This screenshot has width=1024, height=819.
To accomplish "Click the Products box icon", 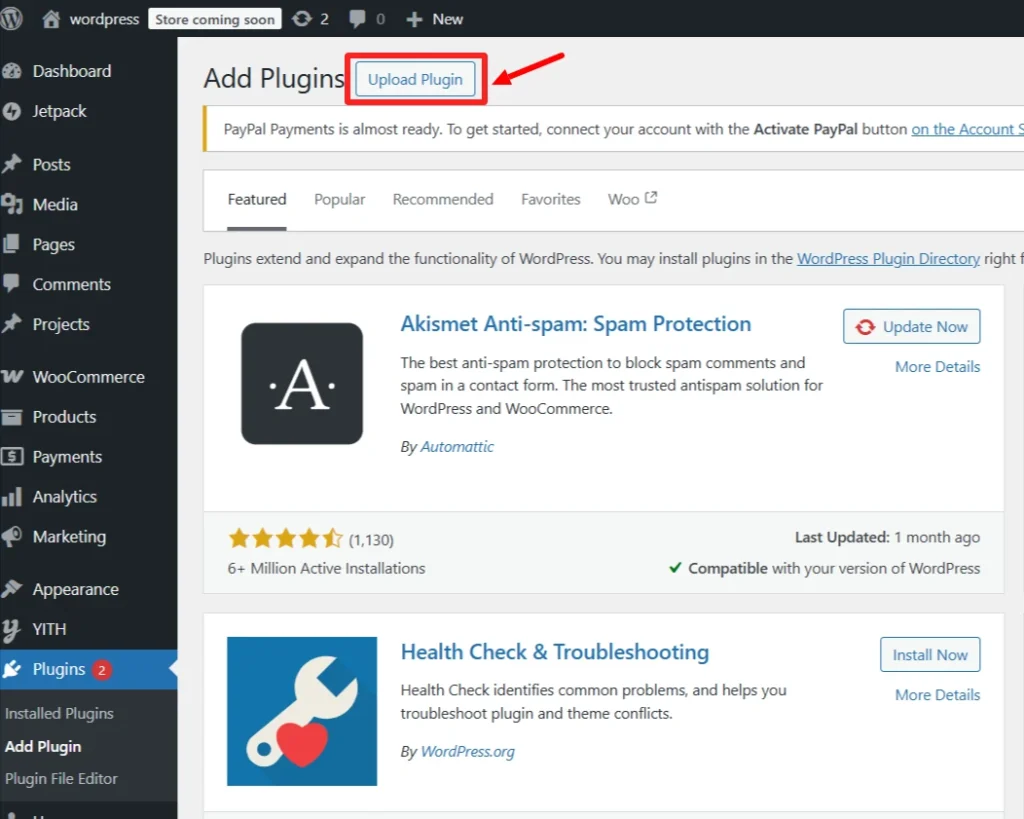I will [x=12, y=417].
